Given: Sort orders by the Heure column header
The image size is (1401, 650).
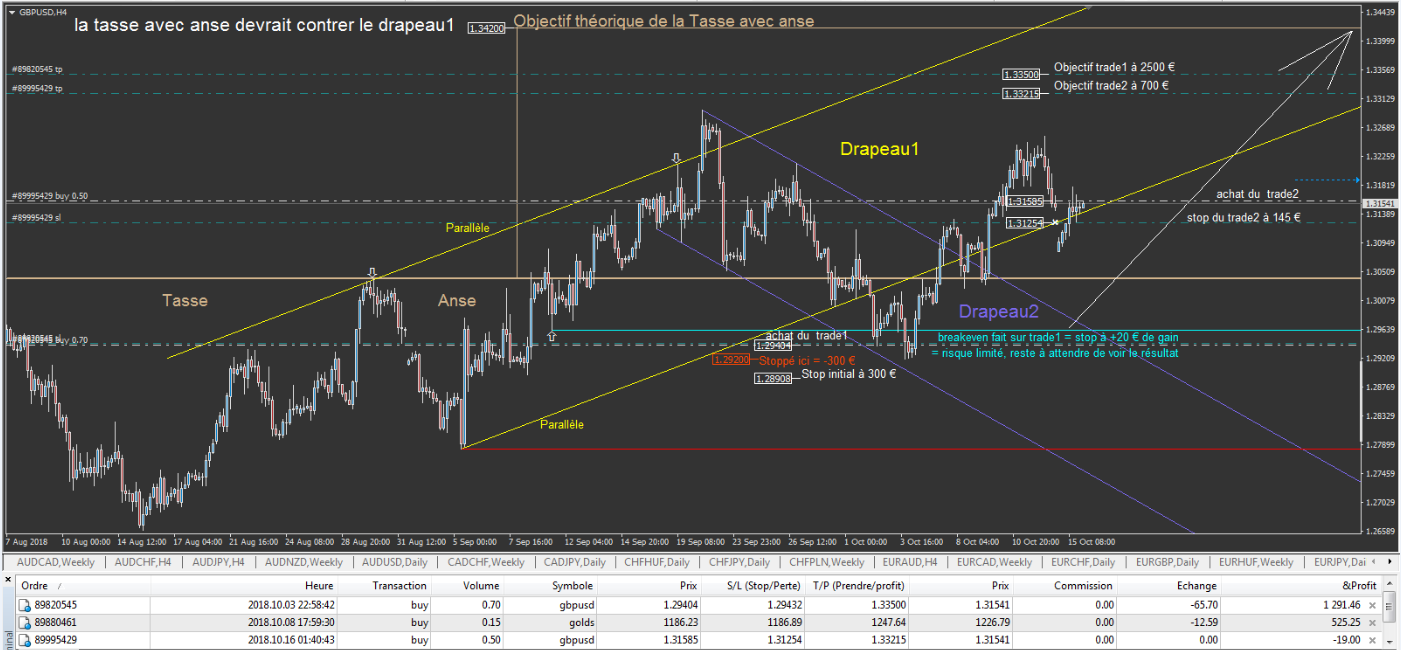Looking at the screenshot, I should [x=320, y=586].
